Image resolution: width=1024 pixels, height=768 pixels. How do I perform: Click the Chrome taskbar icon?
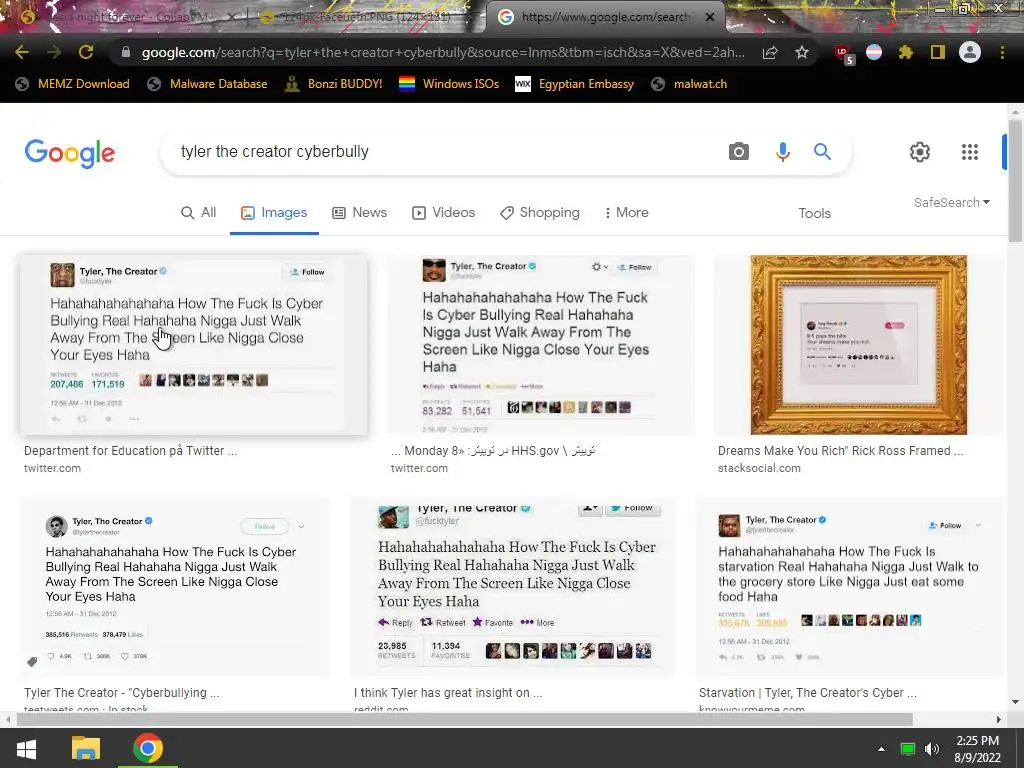(148, 748)
